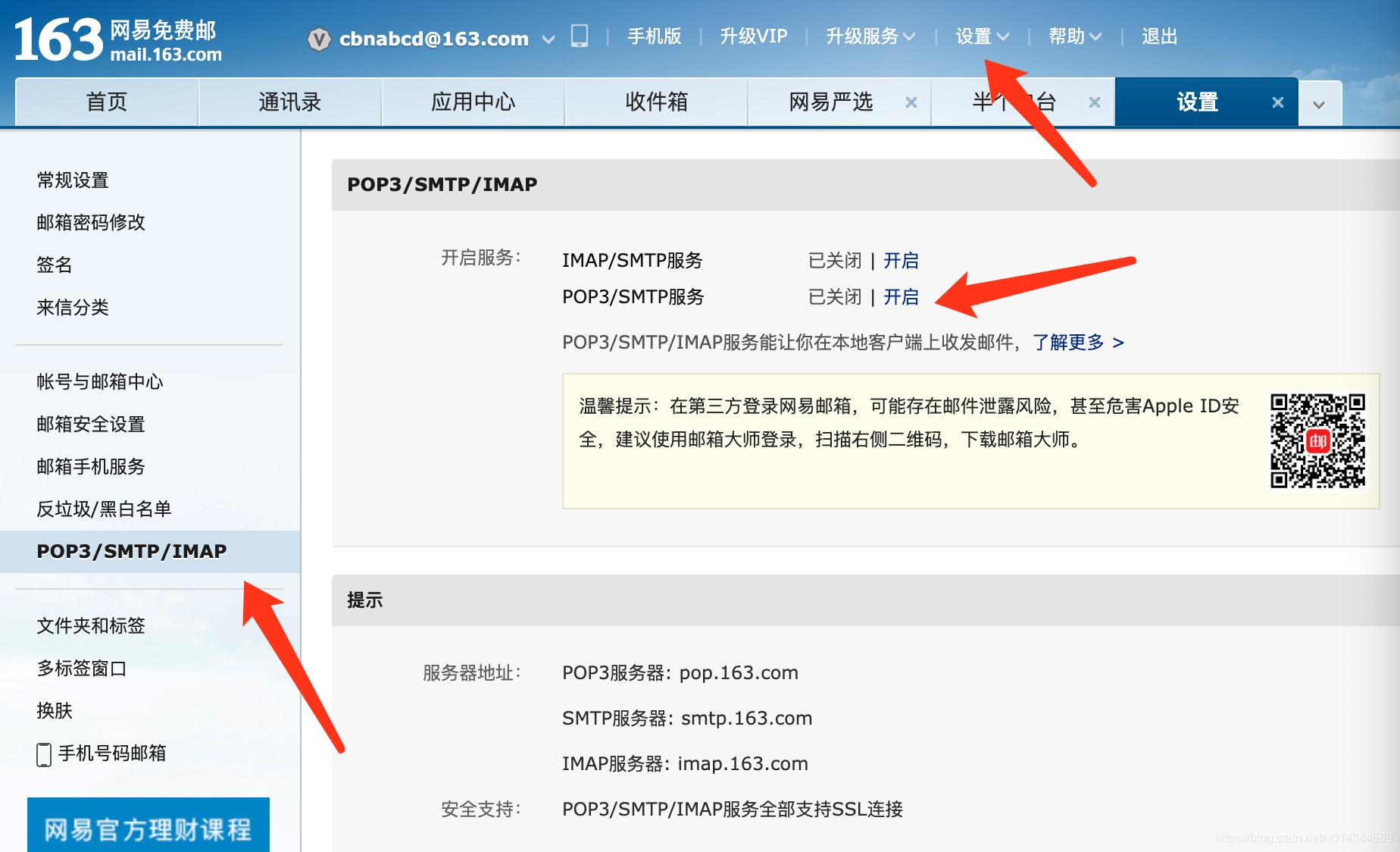The width and height of the screenshot is (1400, 852).
Task: Select POP3/SMTP/IMAP in the sidebar
Action: point(150,551)
